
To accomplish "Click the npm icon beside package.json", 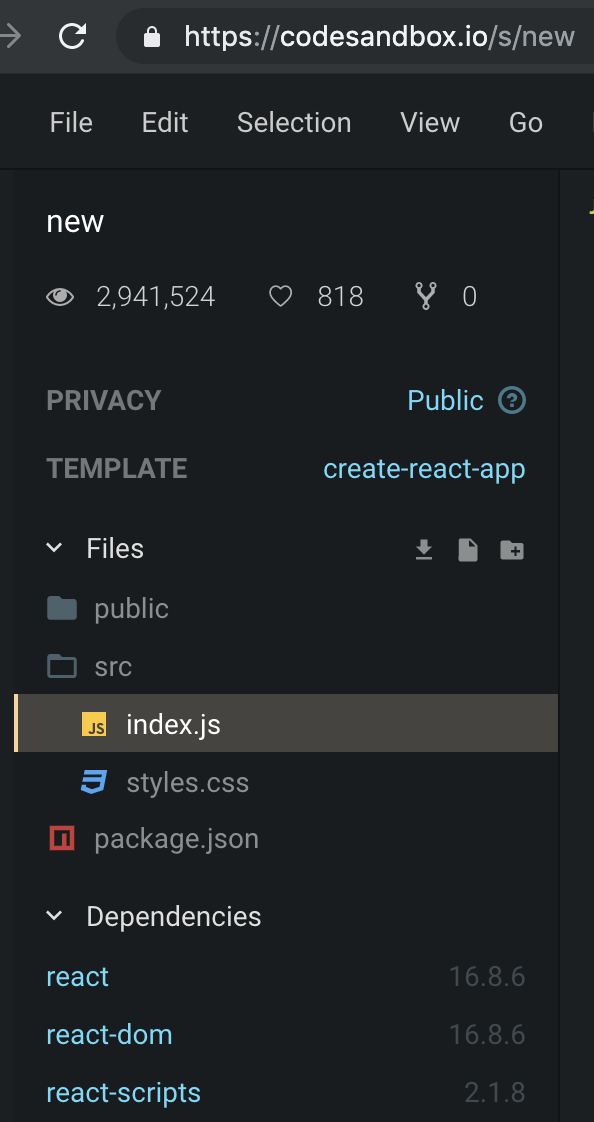I will tap(60, 838).
